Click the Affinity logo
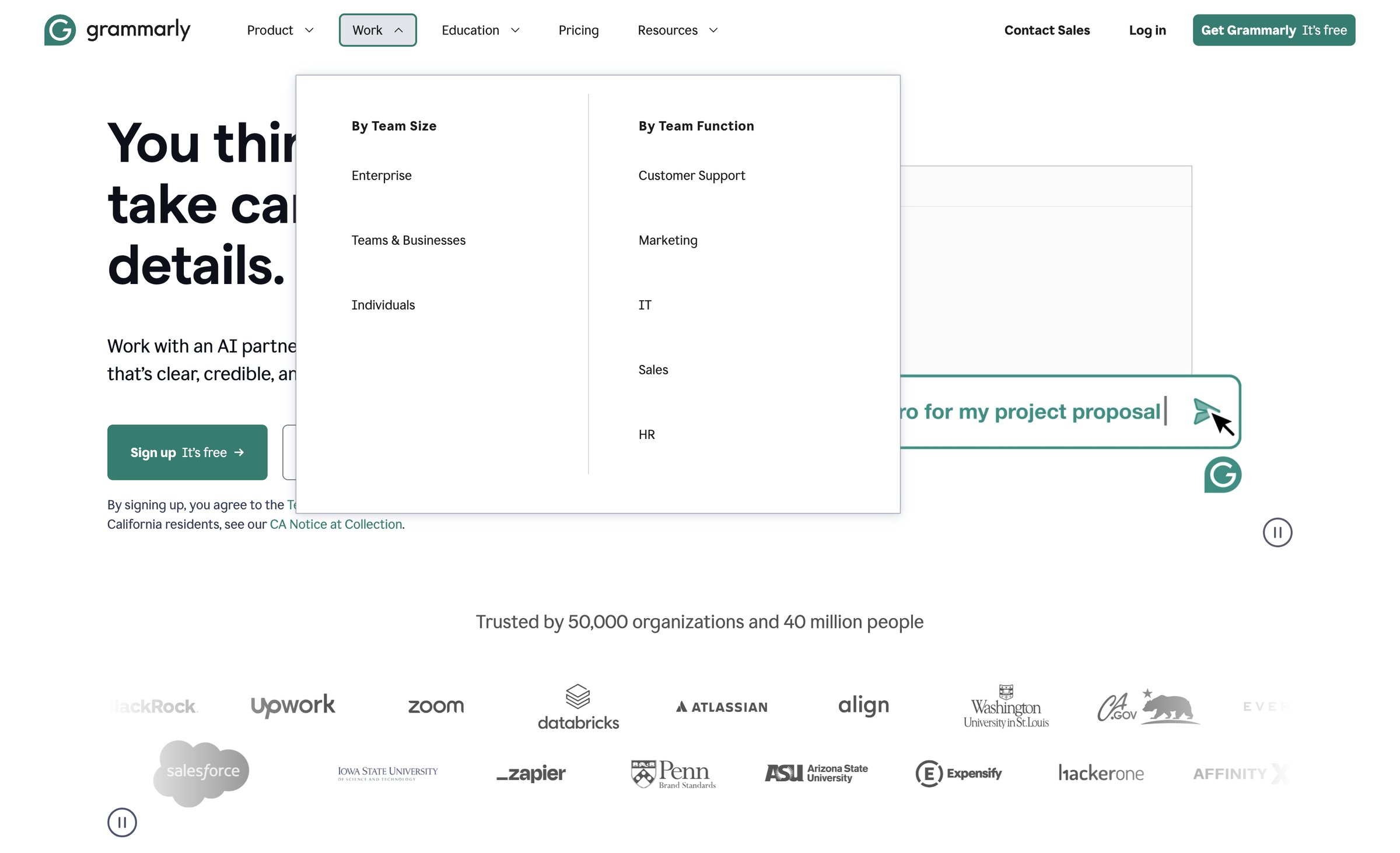Screen dimensions: 1400x853 point(1241,773)
